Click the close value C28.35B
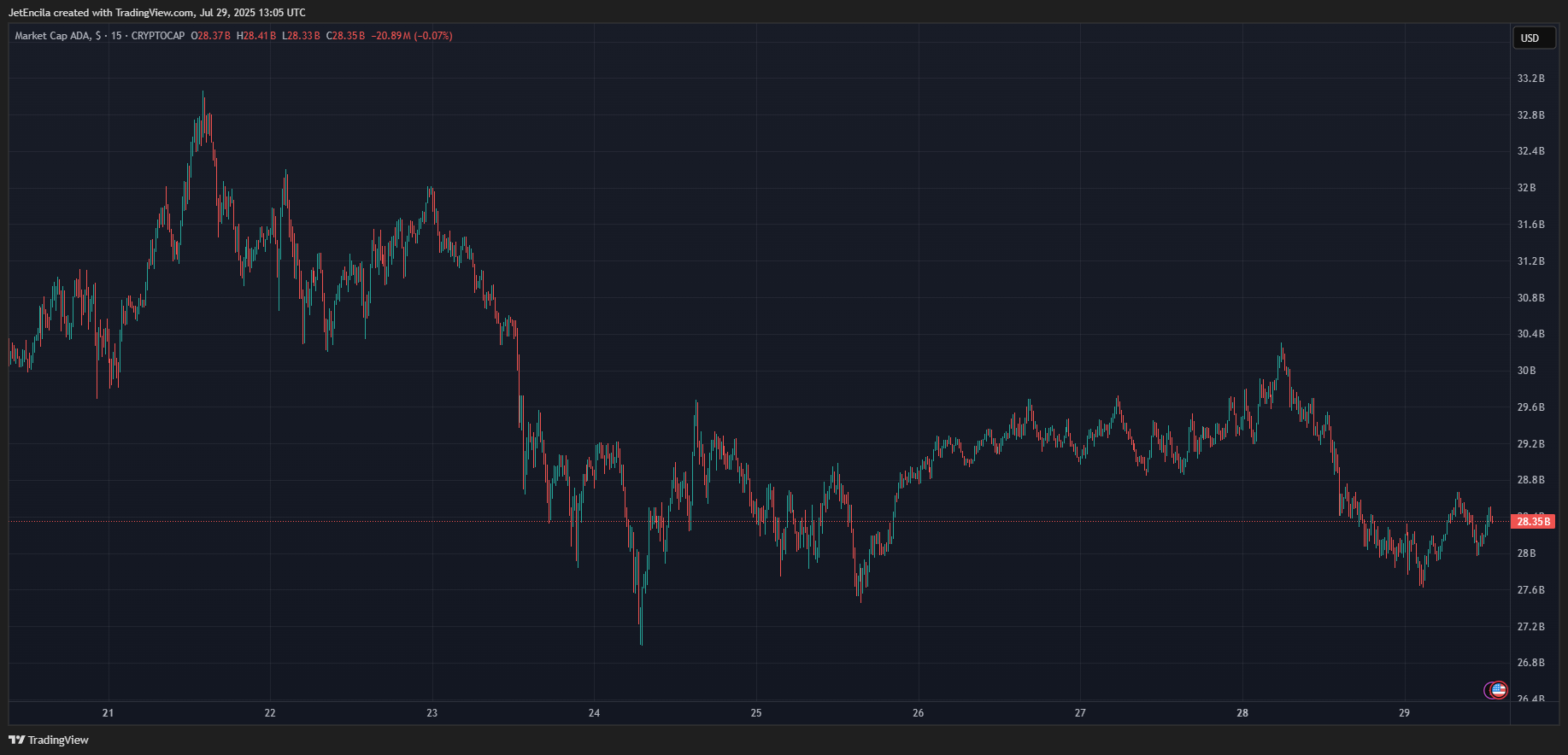This screenshot has width=1568, height=755. click(346, 36)
